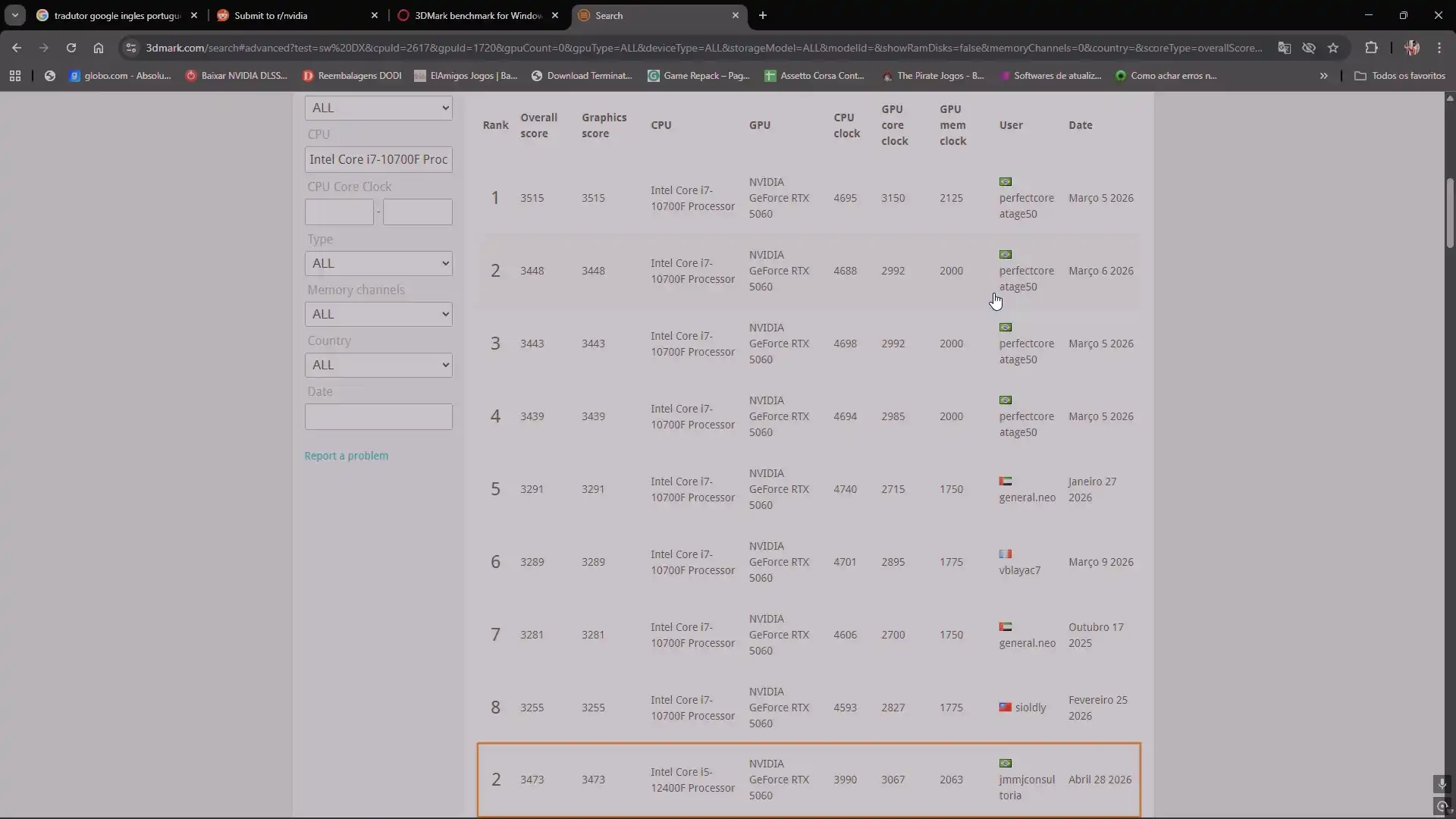Open the Google Translate icon in address bar
The width and height of the screenshot is (1456, 819).
(1284, 48)
